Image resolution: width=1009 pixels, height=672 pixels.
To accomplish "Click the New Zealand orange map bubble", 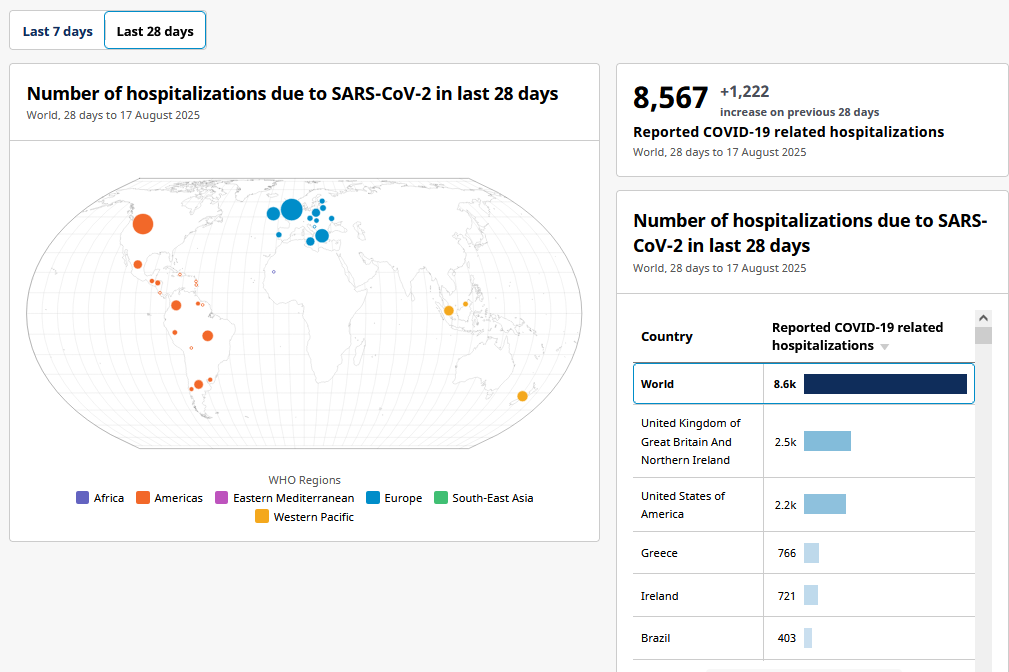I will [x=523, y=396].
